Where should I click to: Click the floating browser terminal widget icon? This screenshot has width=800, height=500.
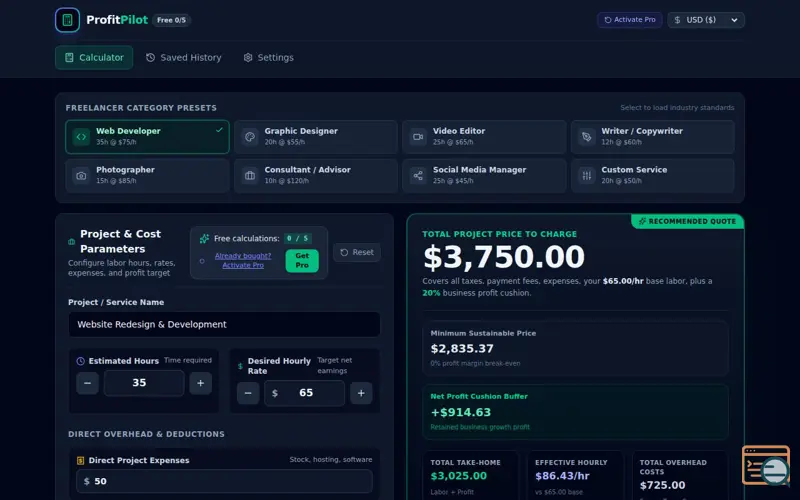coord(766,465)
